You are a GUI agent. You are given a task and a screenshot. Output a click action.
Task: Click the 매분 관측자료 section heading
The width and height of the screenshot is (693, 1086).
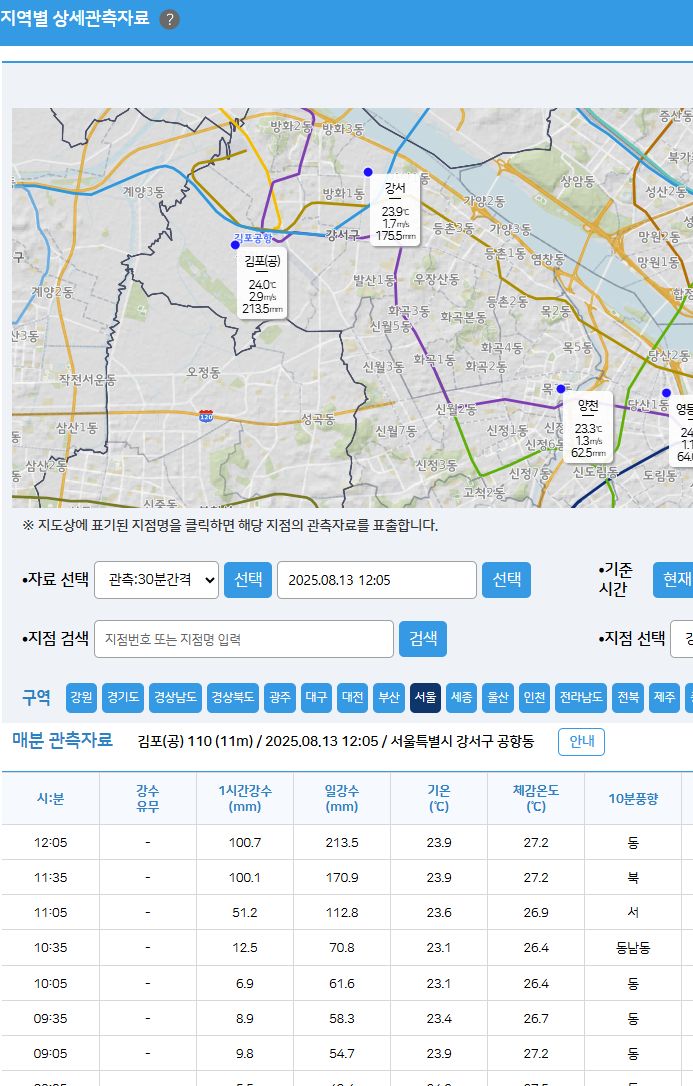coord(62,740)
